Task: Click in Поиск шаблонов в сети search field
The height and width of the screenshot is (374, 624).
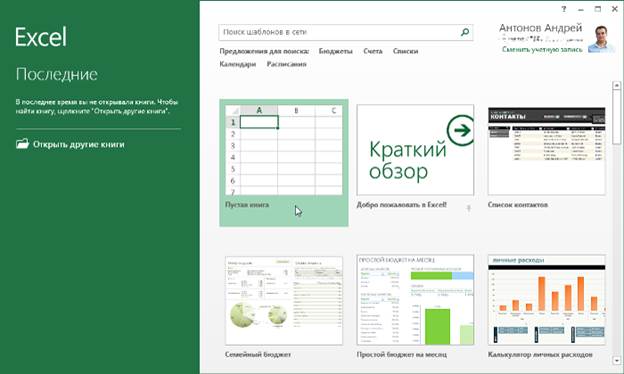Action: click(338, 32)
